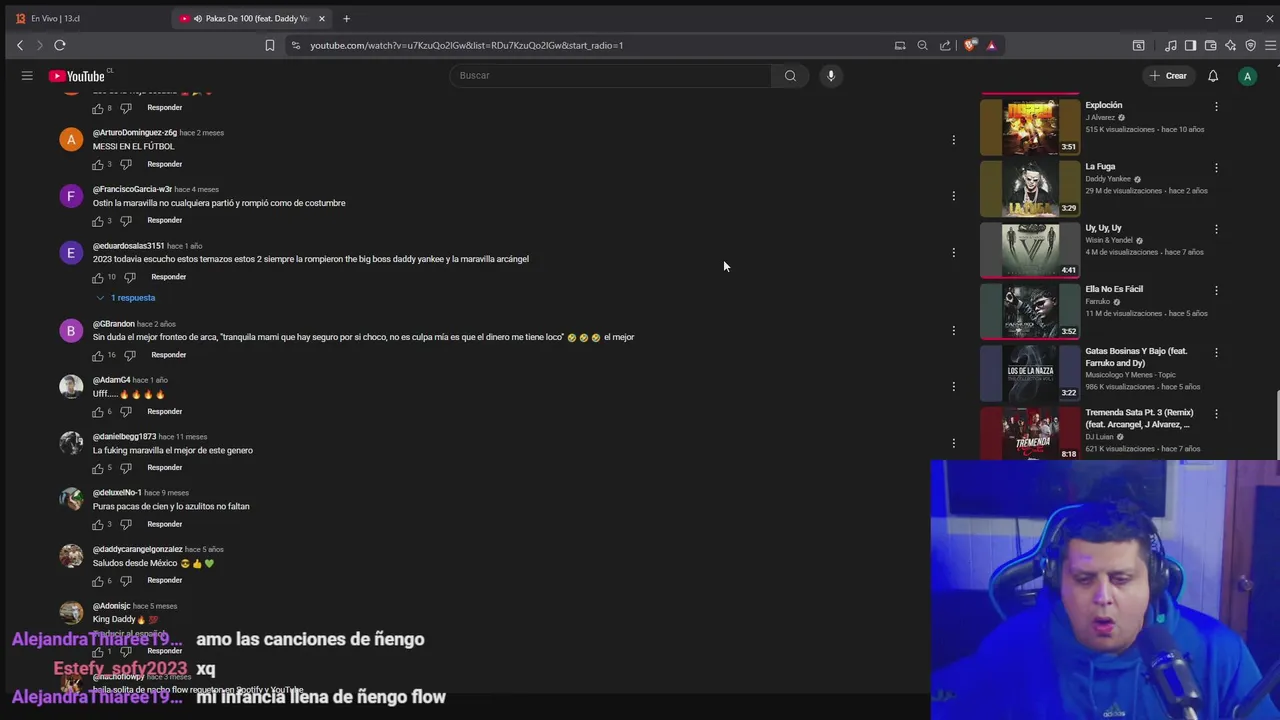Click browser zoom magnifier icon
The width and height of the screenshot is (1280, 720).
pyautogui.click(x=922, y=45)
